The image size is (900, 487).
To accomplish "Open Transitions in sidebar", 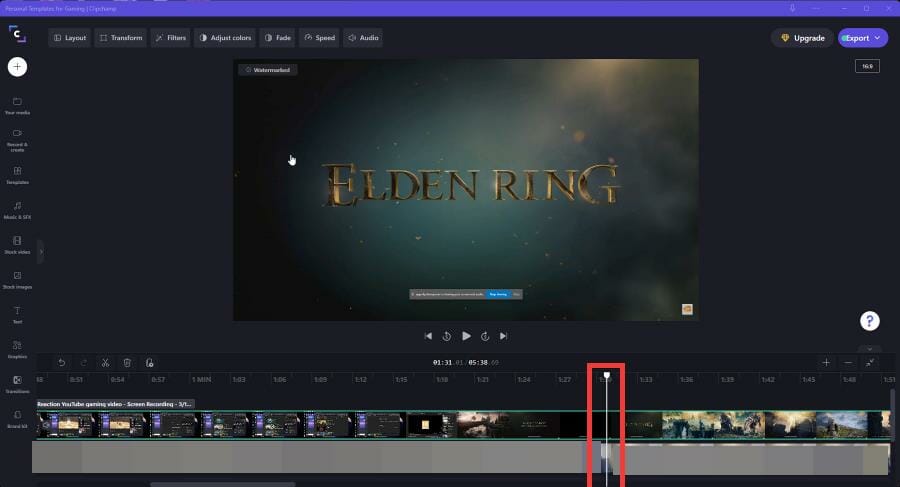I will click(x=17, y=385).
